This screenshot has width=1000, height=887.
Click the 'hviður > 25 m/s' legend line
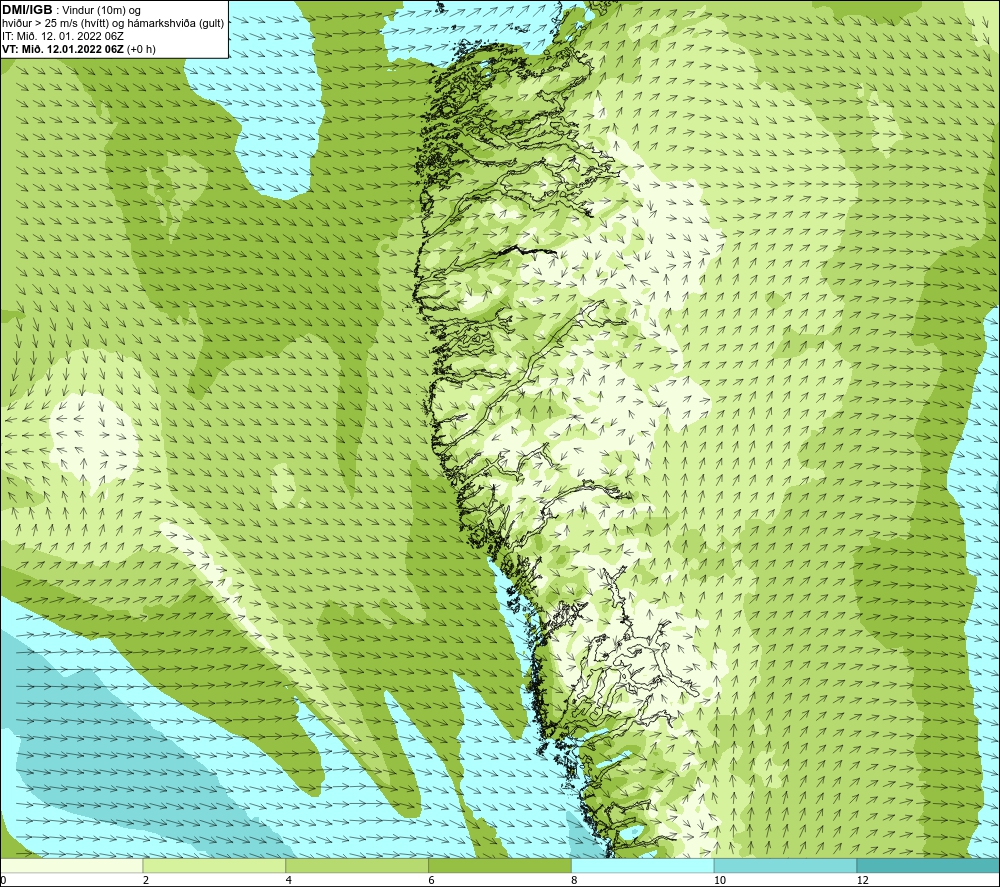point(113,24)
